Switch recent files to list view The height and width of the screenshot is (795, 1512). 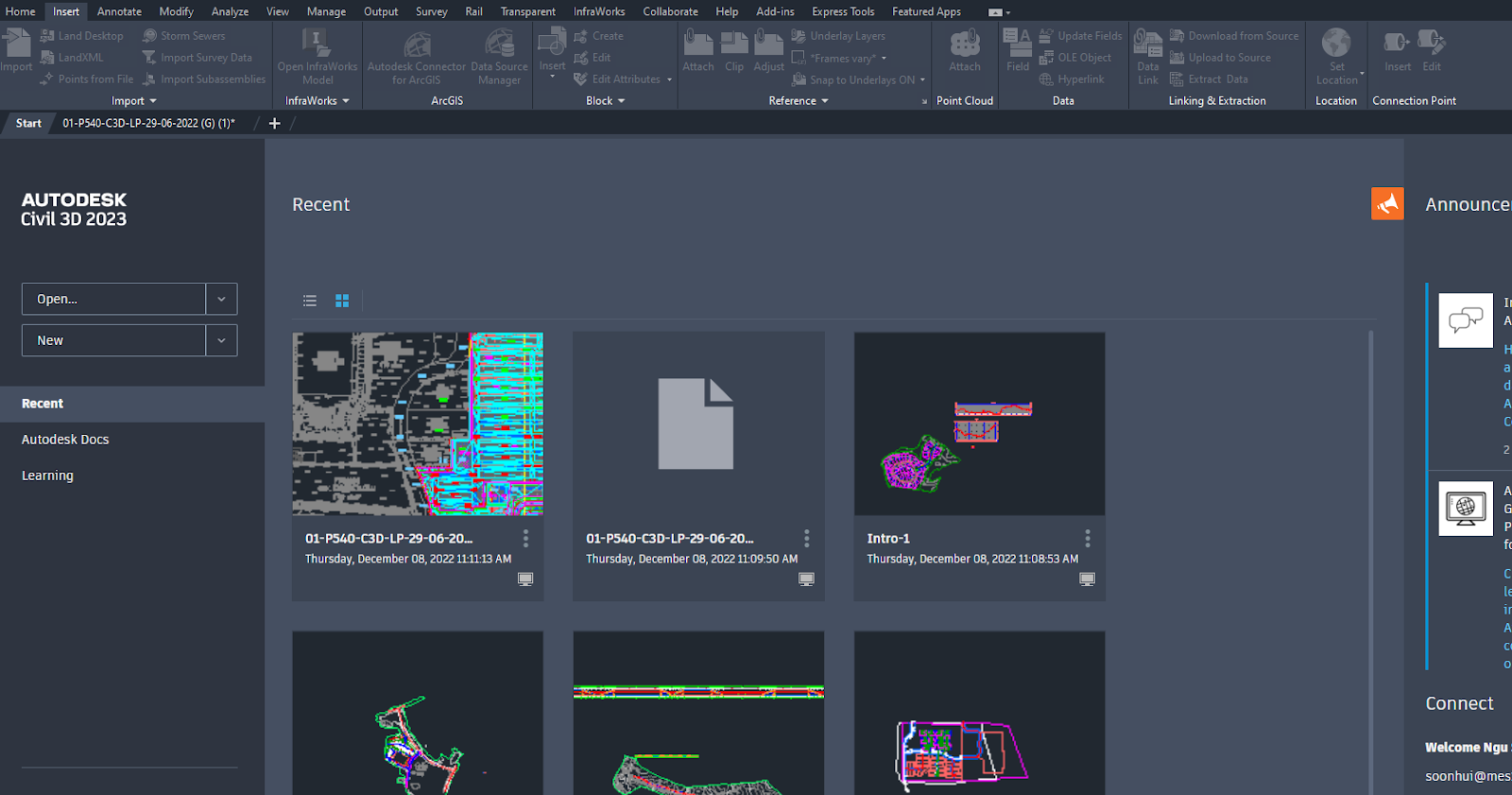(310, 301)
